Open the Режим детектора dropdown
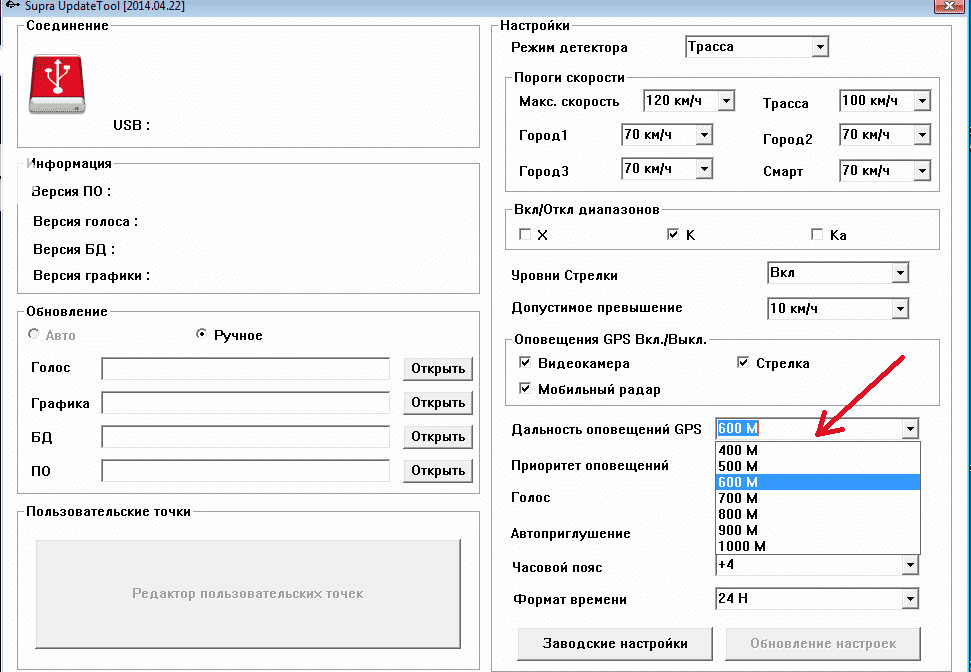The width and height of the screenshot is (971, 672). pyautogui.click(x=820, y=47)
